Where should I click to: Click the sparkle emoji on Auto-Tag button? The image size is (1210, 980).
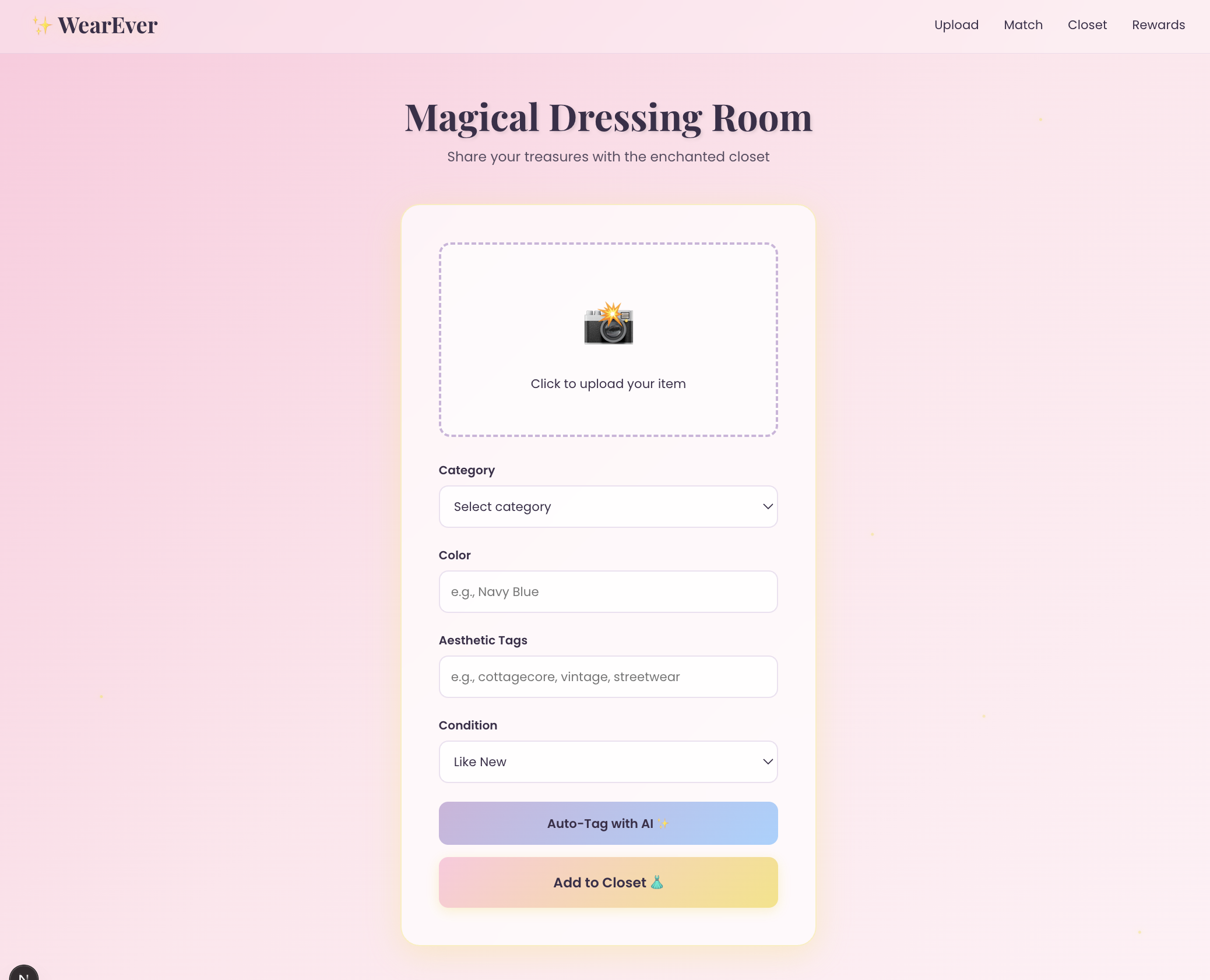coord(663,823)
